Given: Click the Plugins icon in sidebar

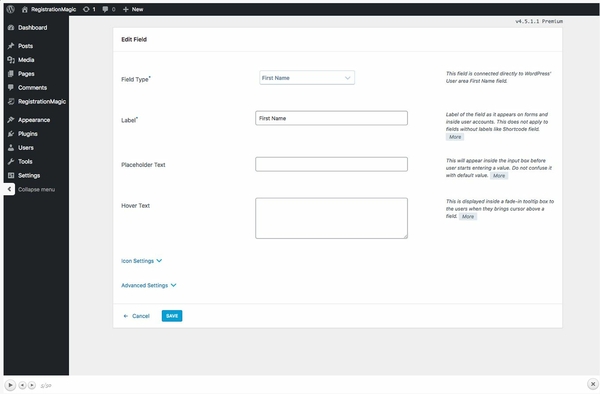Looking at the screenshot, I should pos(11,134).
